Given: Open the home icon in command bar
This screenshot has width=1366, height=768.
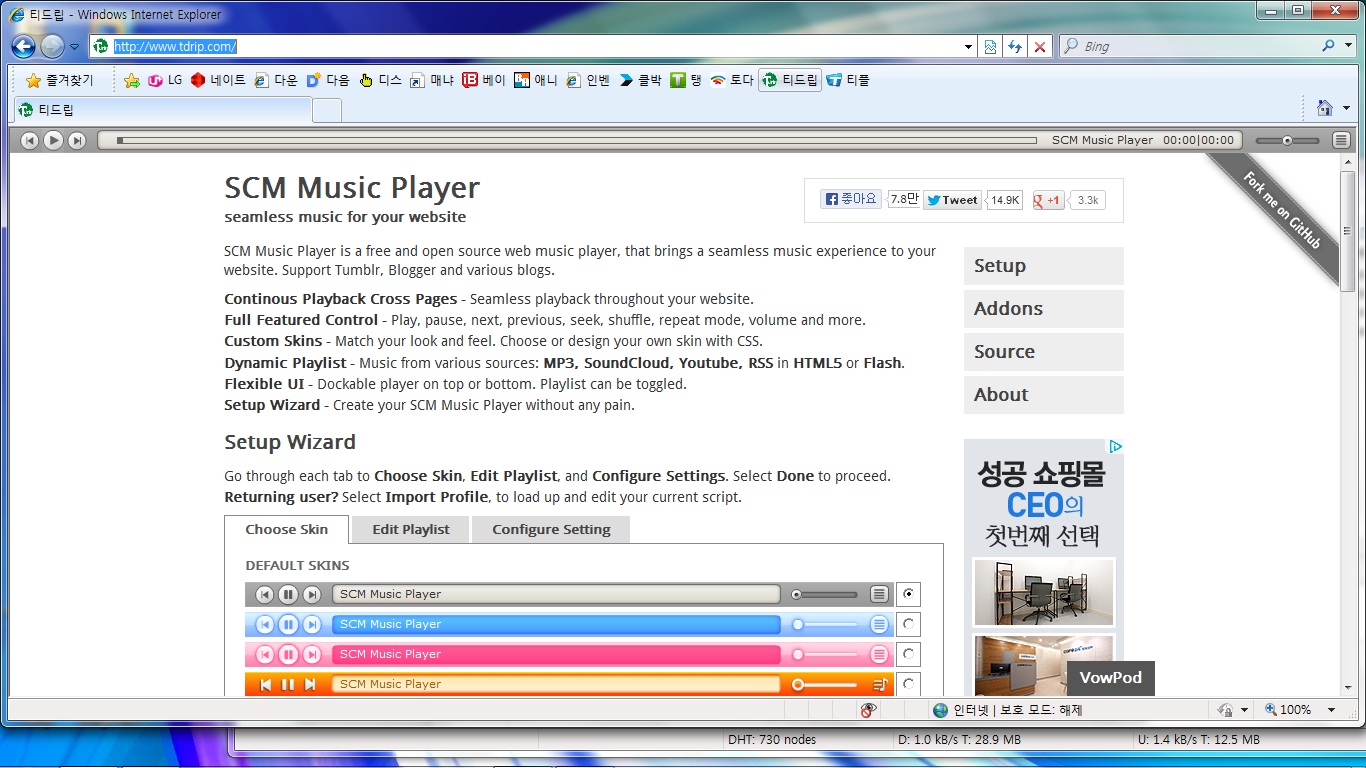Looking at the screenshot, I should pos(1325,108).
